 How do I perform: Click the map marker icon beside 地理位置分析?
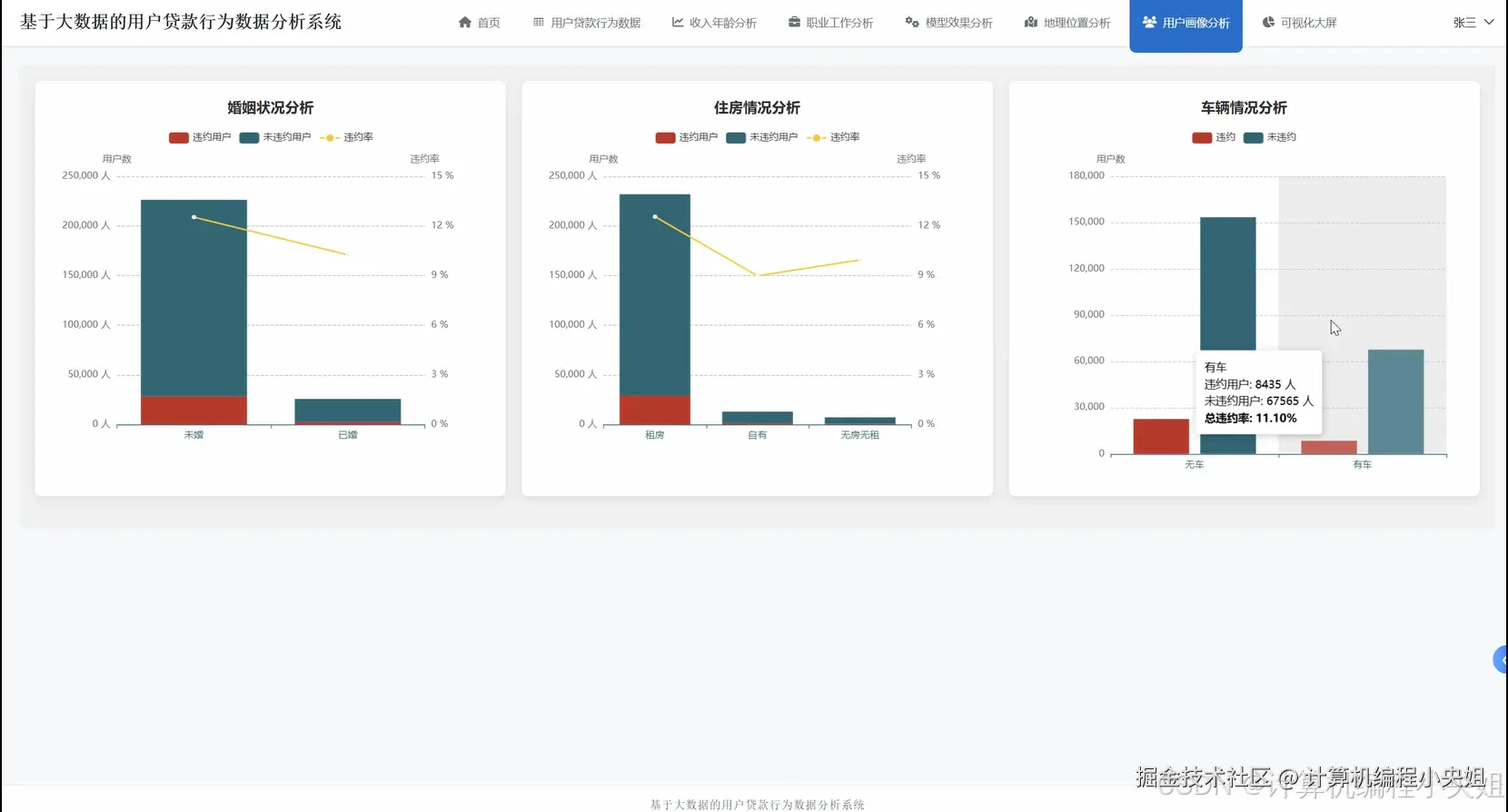coord(1031,22)
